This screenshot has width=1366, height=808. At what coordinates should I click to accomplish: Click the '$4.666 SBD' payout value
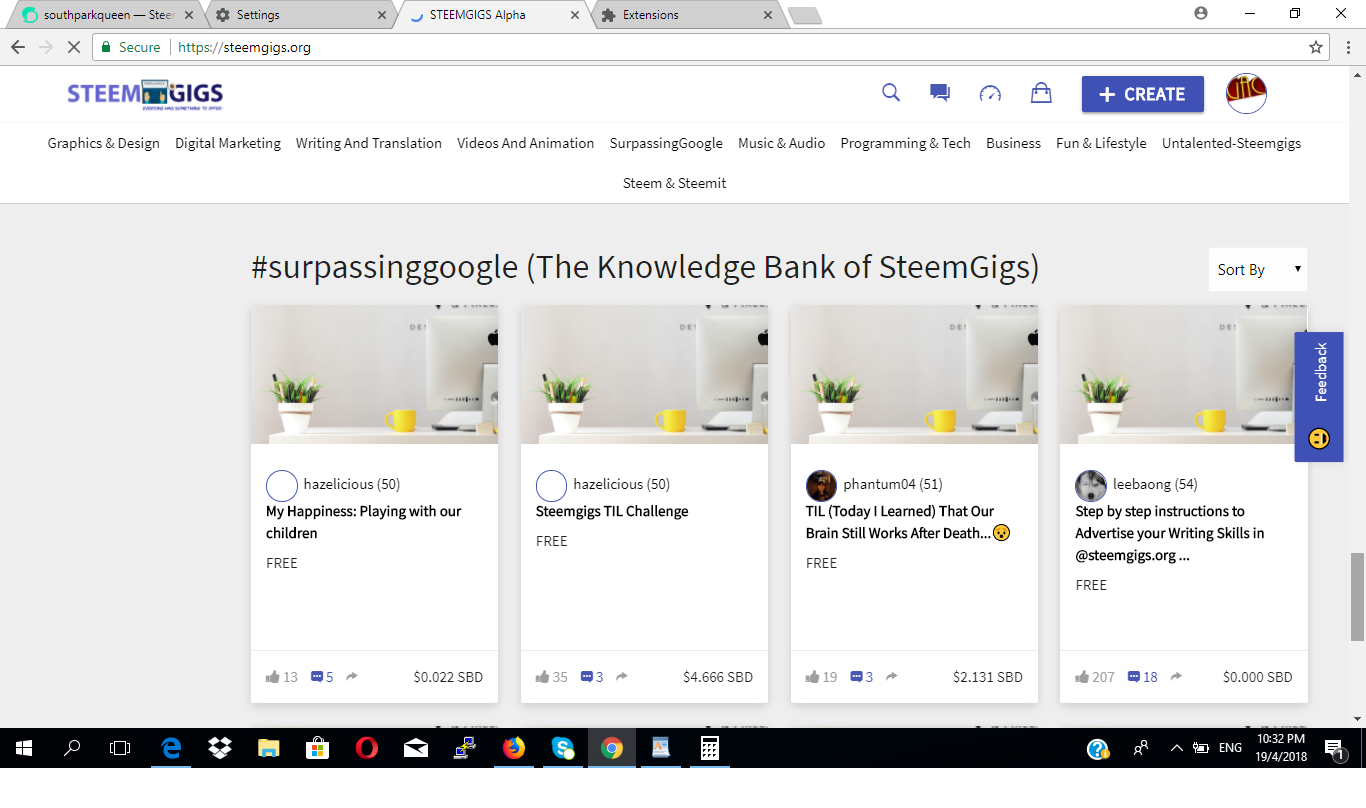coord(718,677)
